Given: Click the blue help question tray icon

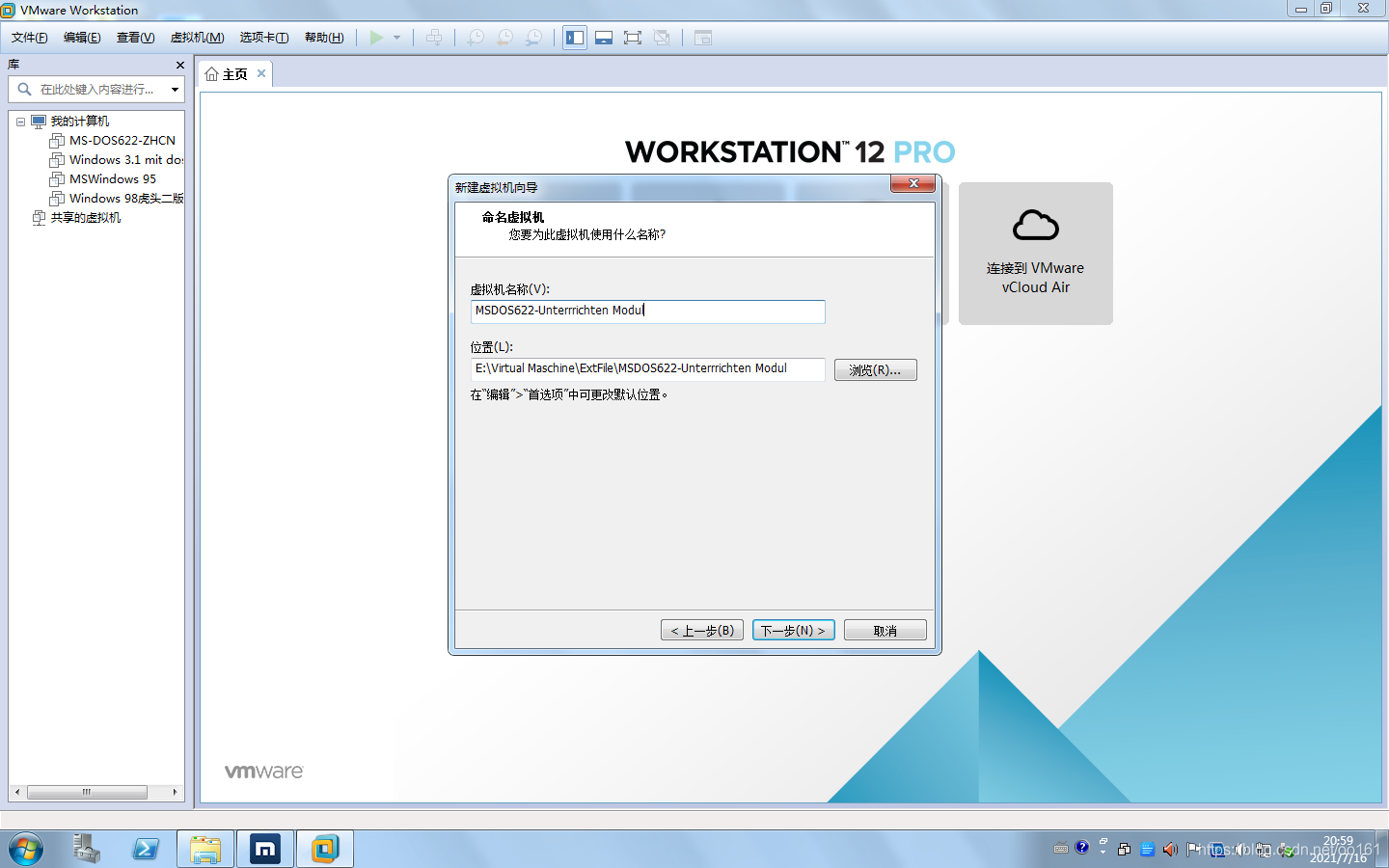Looking at the screenshot, I should click(x=1081, y=848).
